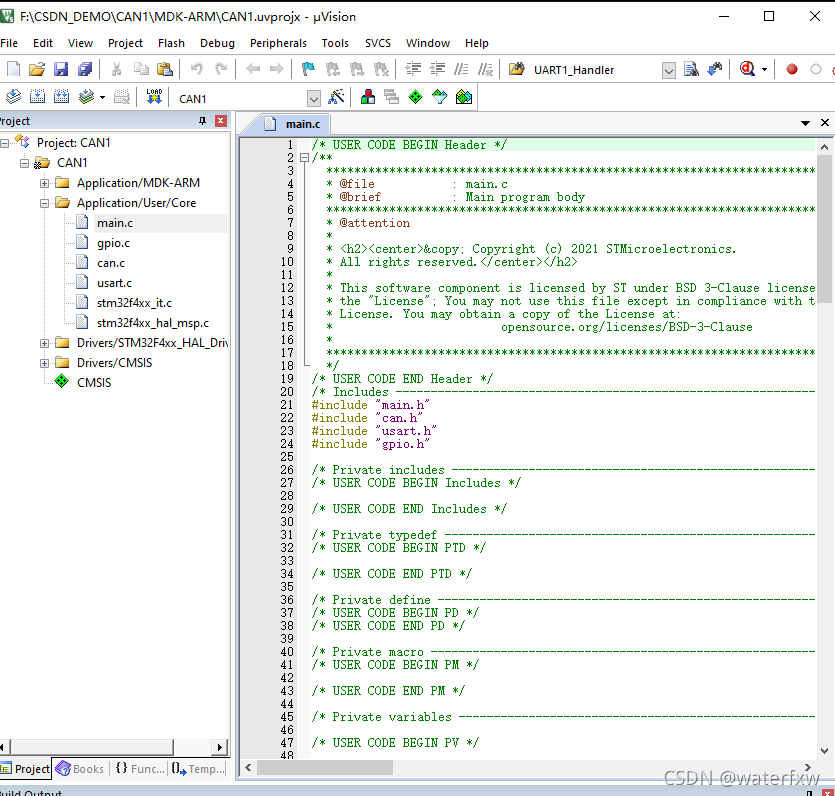
Task: Select usart.c in the project tree
Action: tap(114, 283)
